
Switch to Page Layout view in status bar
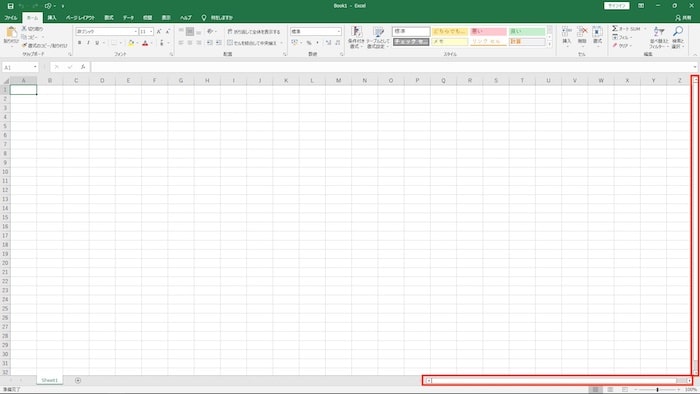pyautogui.click(x=610, y=390)
